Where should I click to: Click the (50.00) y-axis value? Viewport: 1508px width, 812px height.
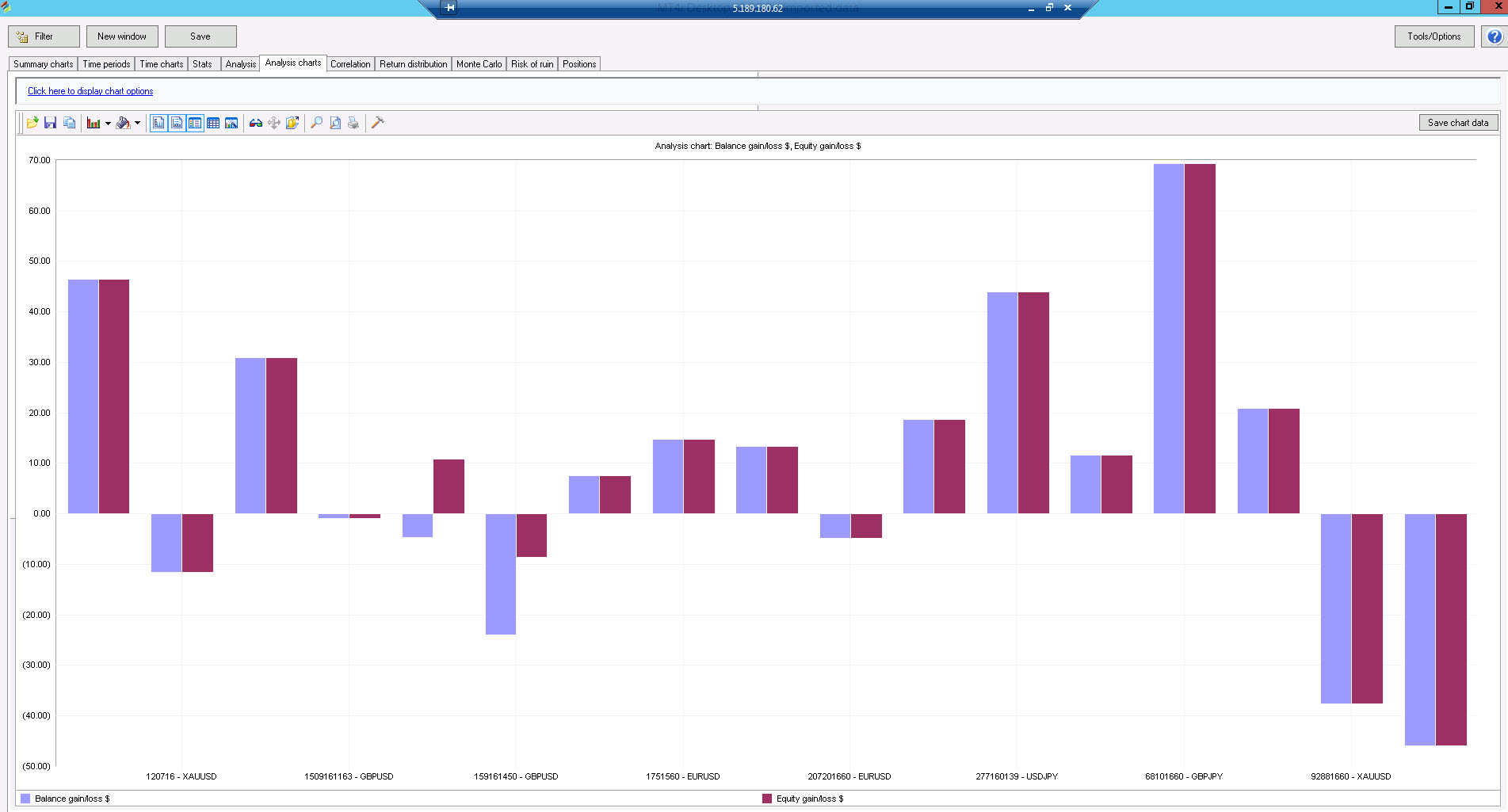[36, 766]
